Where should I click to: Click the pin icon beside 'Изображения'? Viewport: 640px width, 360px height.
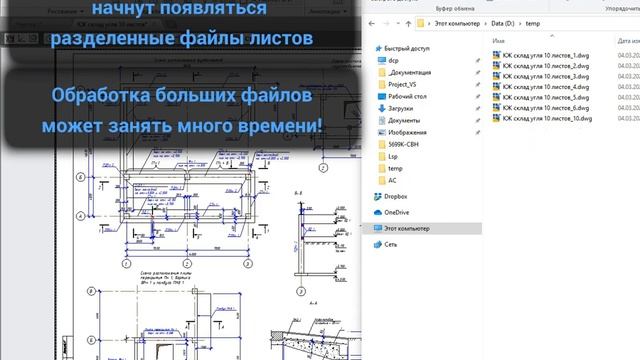coord(478,133)
